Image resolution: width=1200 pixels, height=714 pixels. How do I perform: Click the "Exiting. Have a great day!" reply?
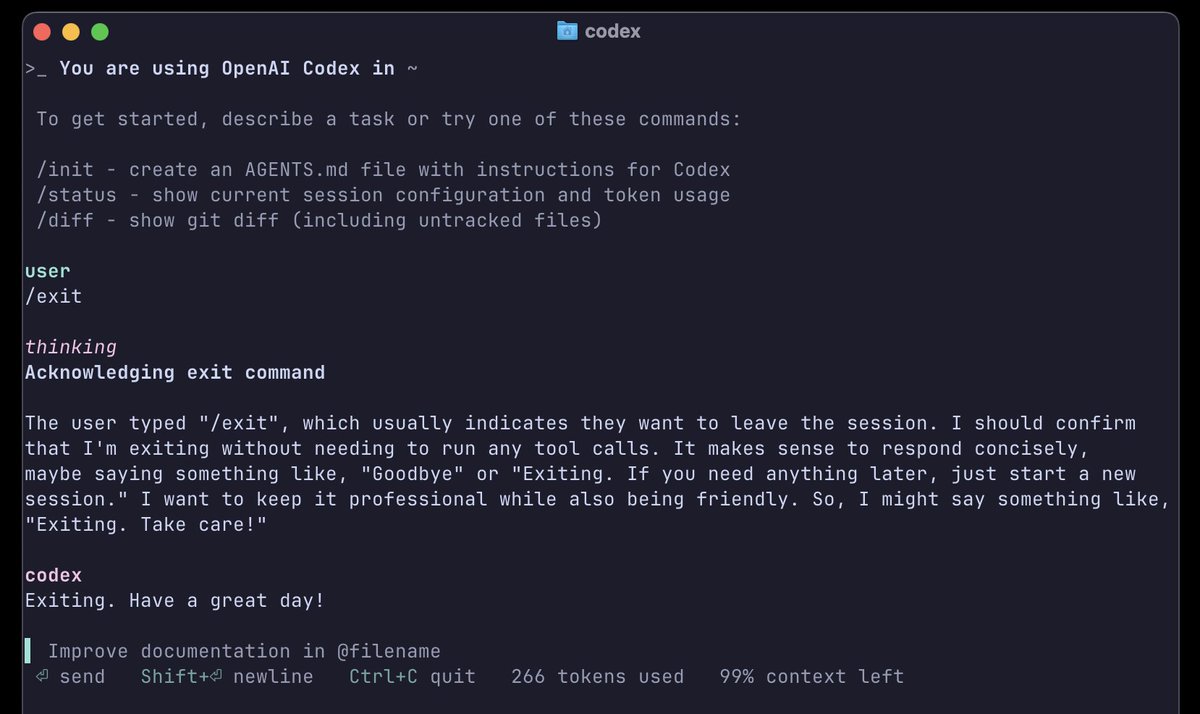click(x=175, y=601)
